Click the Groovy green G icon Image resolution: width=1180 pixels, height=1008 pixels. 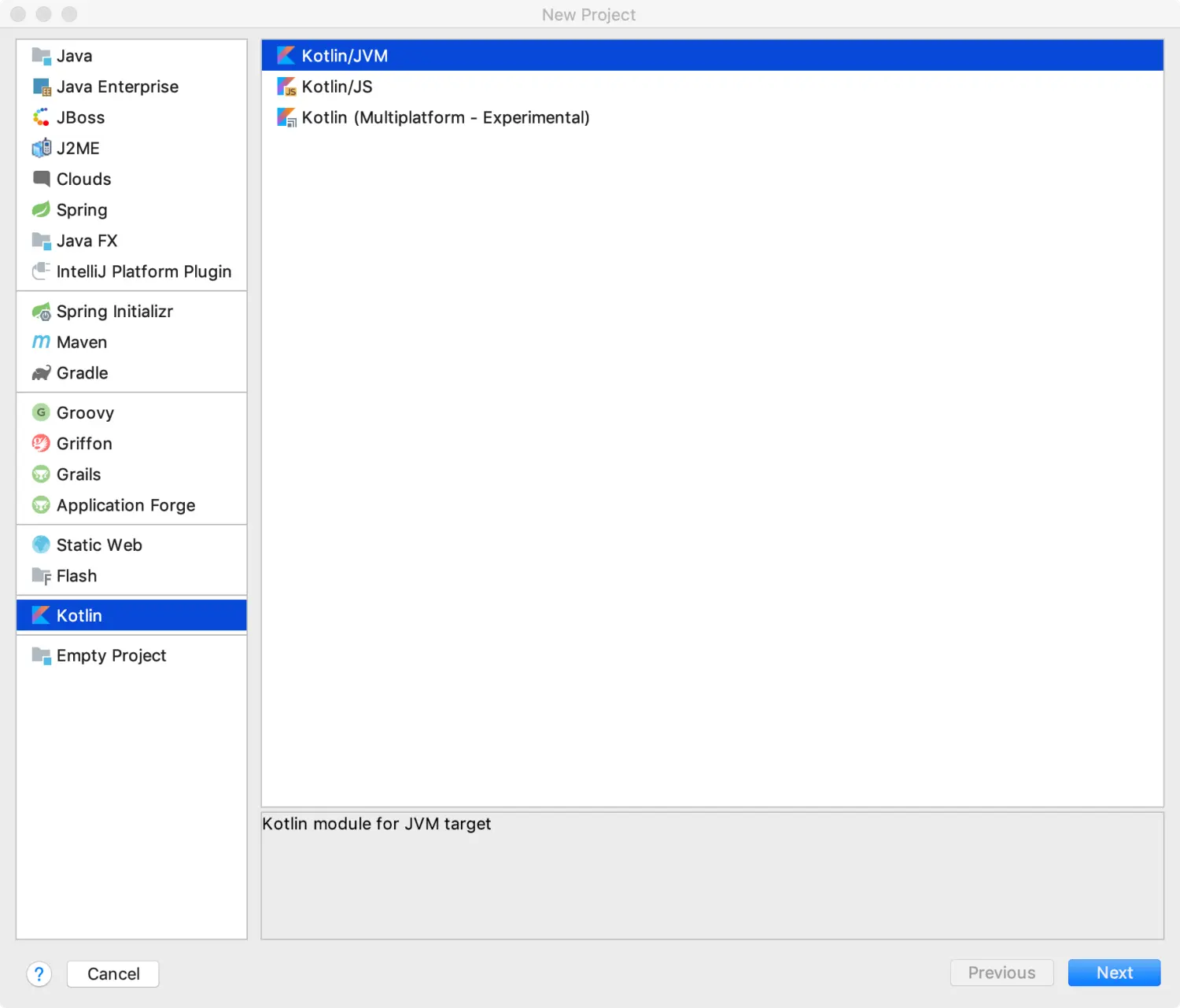click(x=41, y=412)
